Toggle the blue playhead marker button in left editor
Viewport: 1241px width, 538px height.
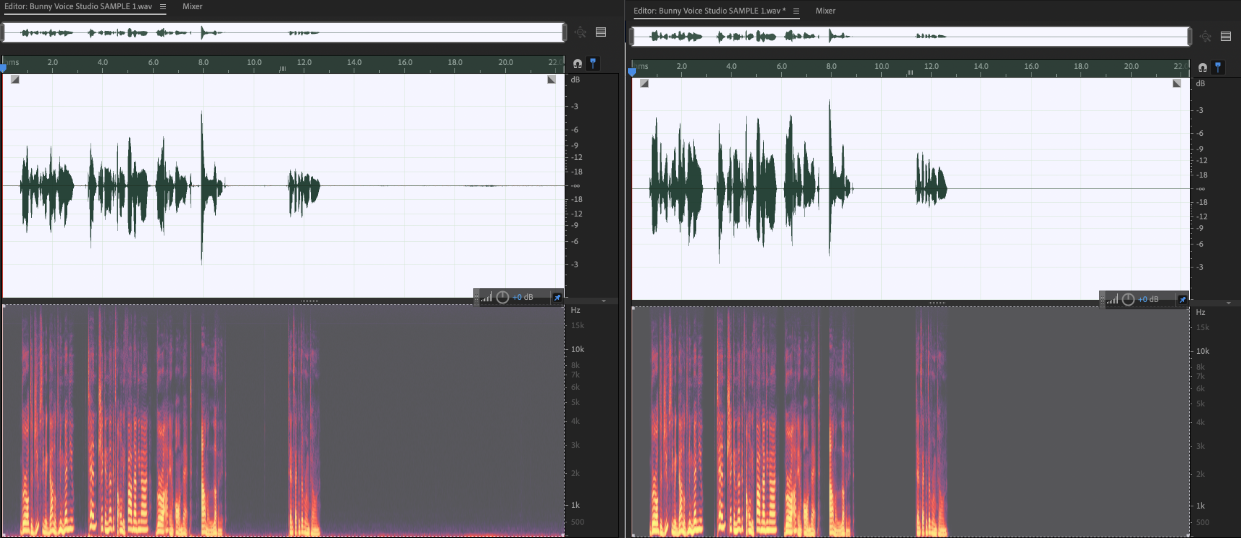coord(592,64)
